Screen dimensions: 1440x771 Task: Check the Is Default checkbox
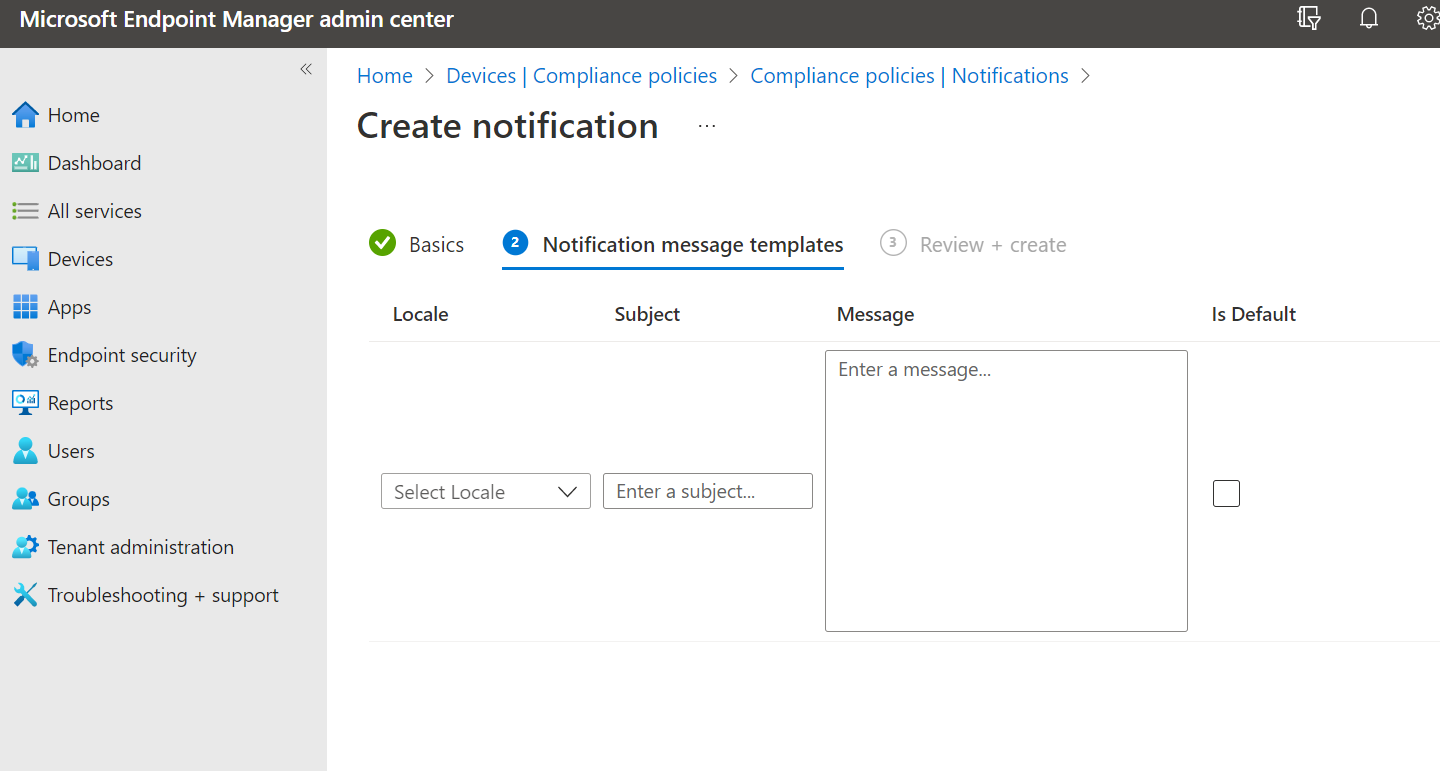click(x=1226, y=493)
